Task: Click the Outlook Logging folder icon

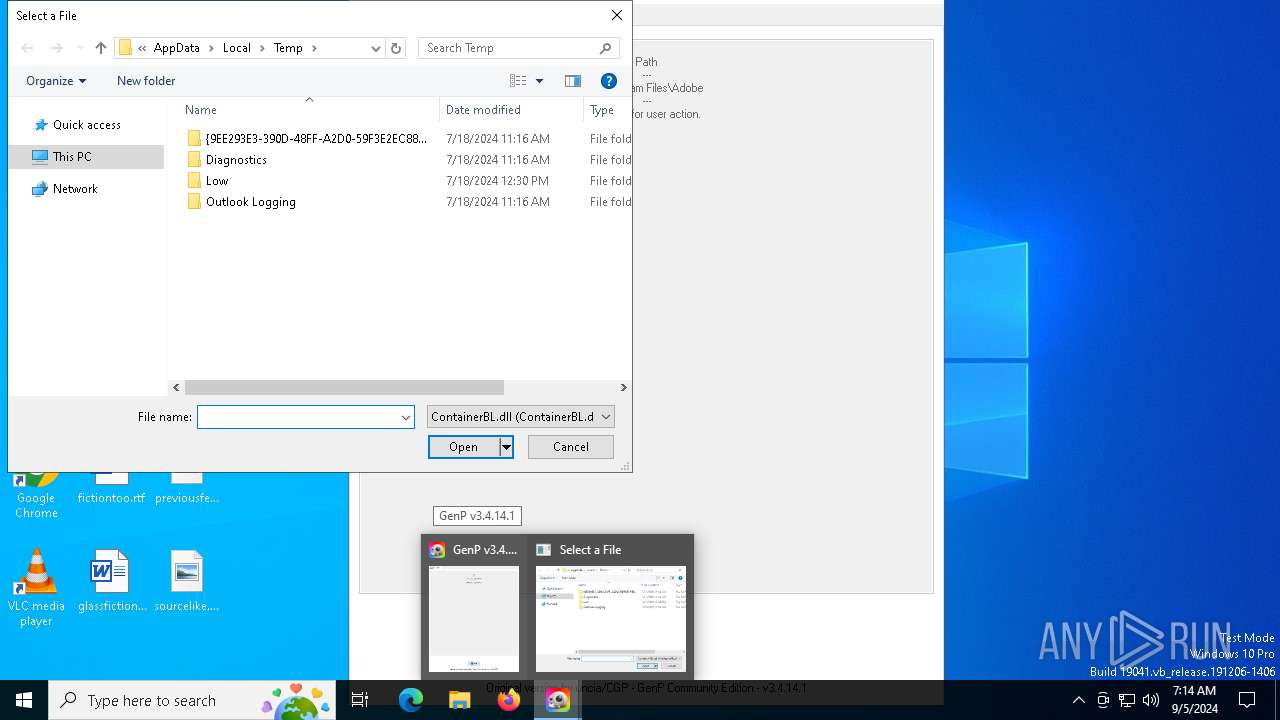Action: coord(194,202)
